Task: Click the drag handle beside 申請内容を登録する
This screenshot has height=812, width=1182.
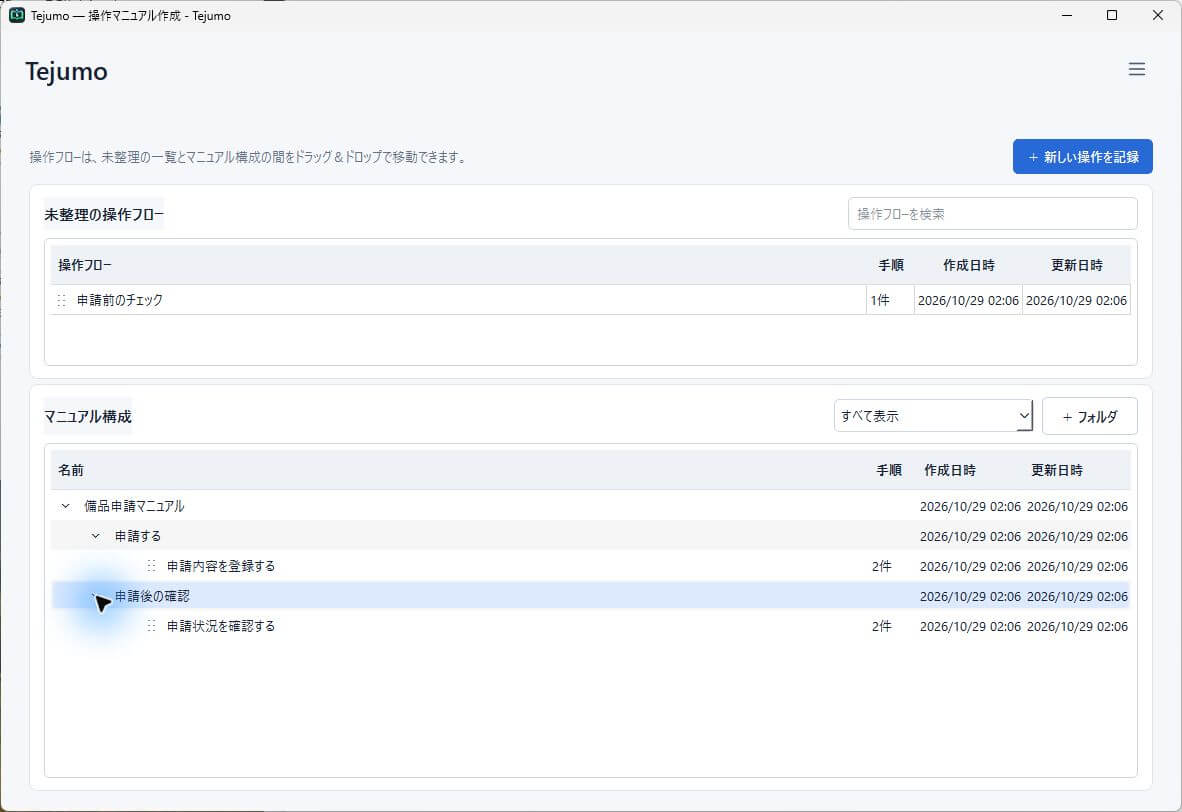Action: 152,566
